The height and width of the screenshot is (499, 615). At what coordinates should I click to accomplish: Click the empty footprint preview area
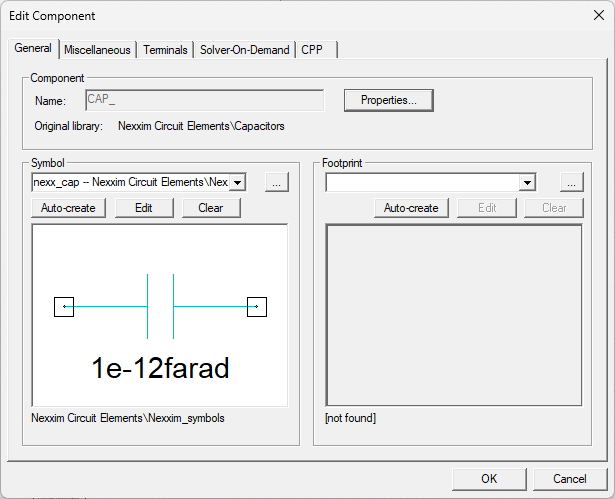(454, 315)
